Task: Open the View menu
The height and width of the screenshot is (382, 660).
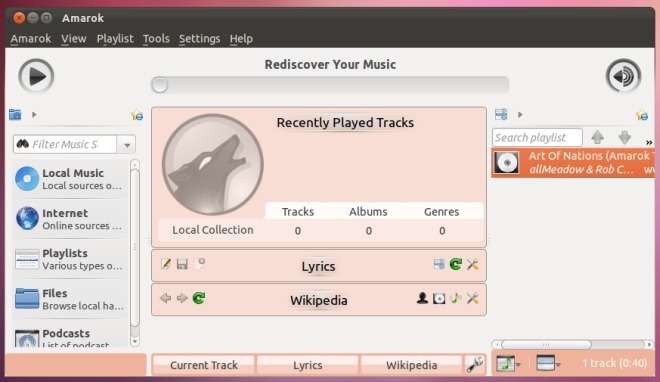Action: [x=74, y=39]
